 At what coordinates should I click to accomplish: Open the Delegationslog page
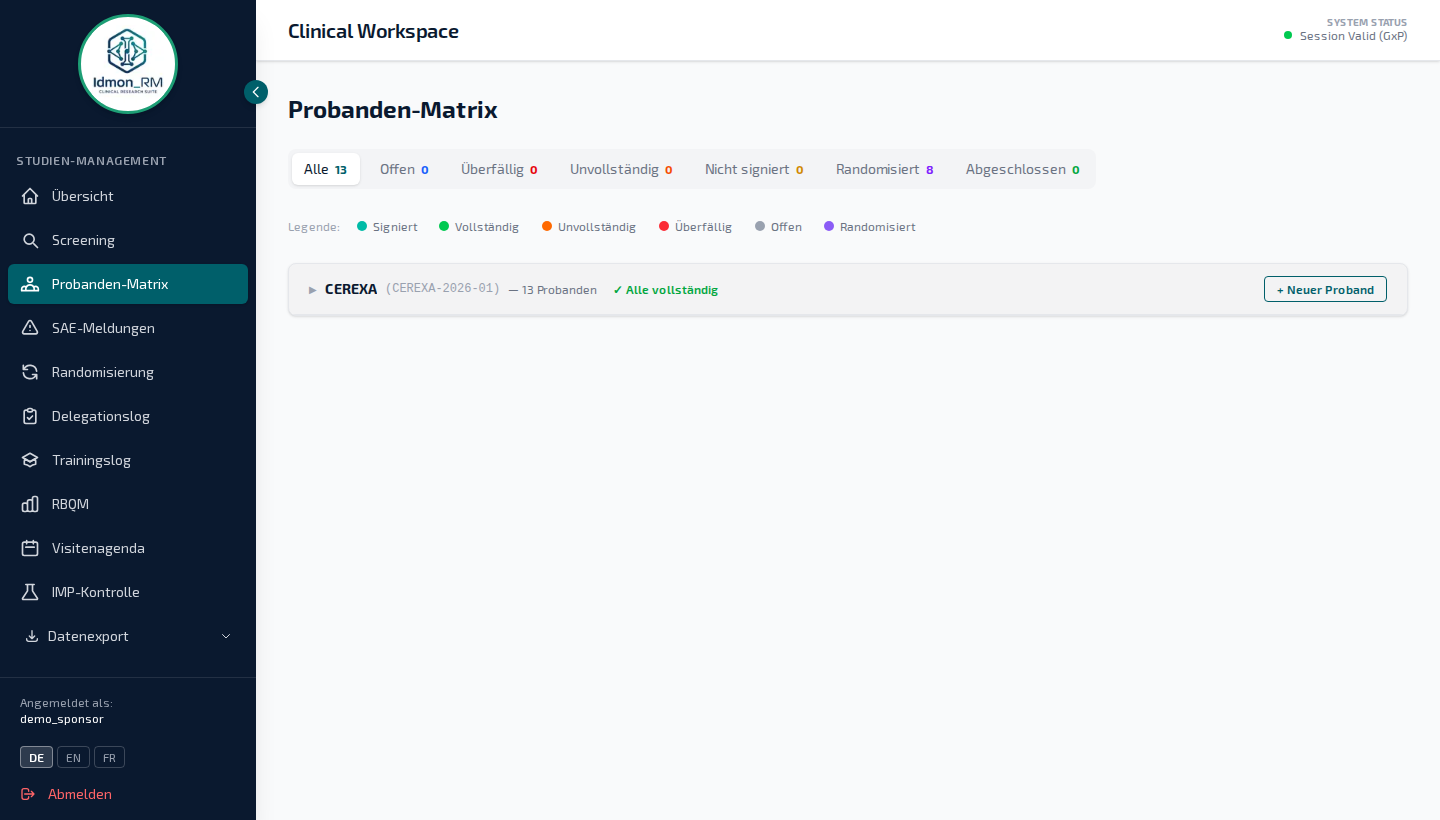click(x=128, y=416)
